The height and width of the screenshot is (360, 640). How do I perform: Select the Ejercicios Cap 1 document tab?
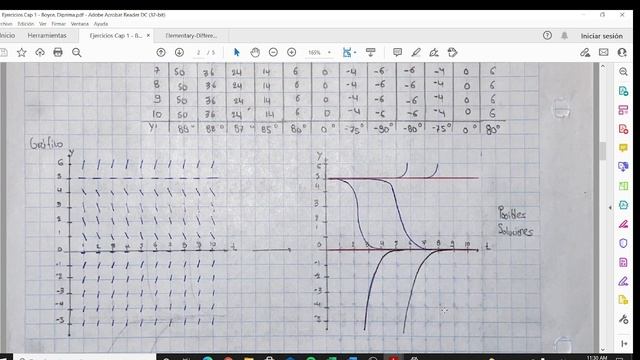(116, 36)
